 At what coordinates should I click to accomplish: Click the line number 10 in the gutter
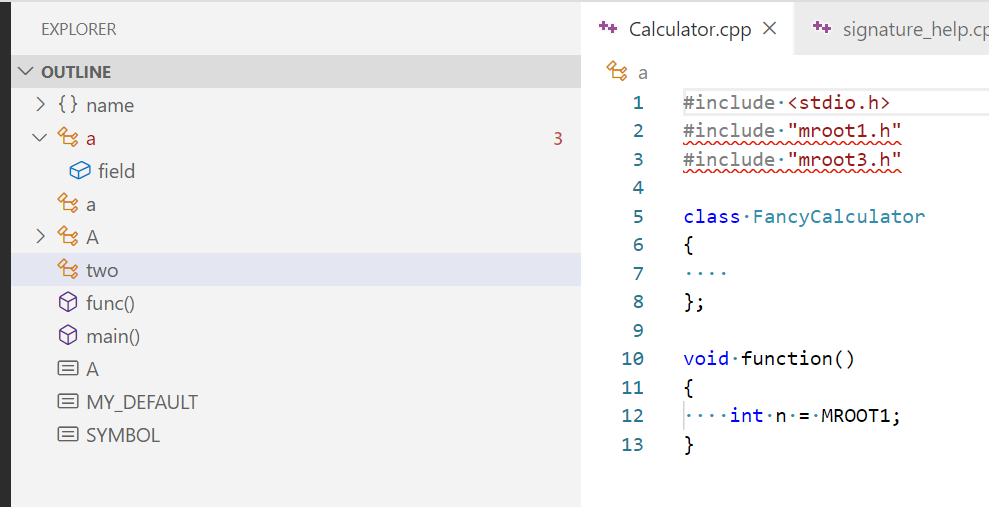point(632,359)
